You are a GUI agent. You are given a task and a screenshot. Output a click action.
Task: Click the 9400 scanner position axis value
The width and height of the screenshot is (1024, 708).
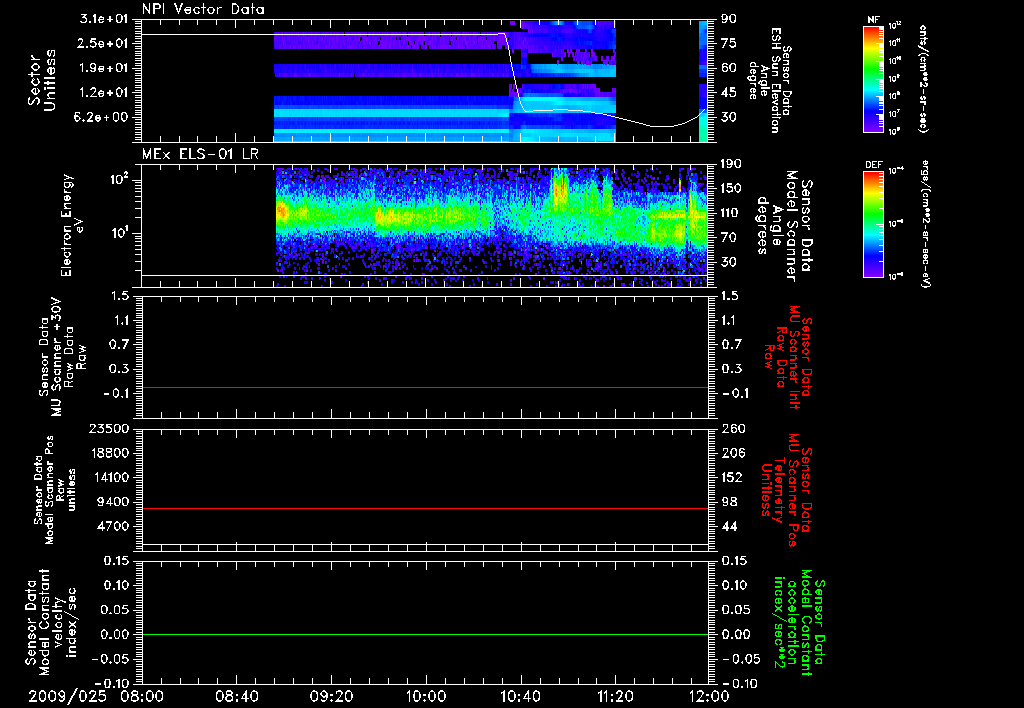click(x=114, y=502)
